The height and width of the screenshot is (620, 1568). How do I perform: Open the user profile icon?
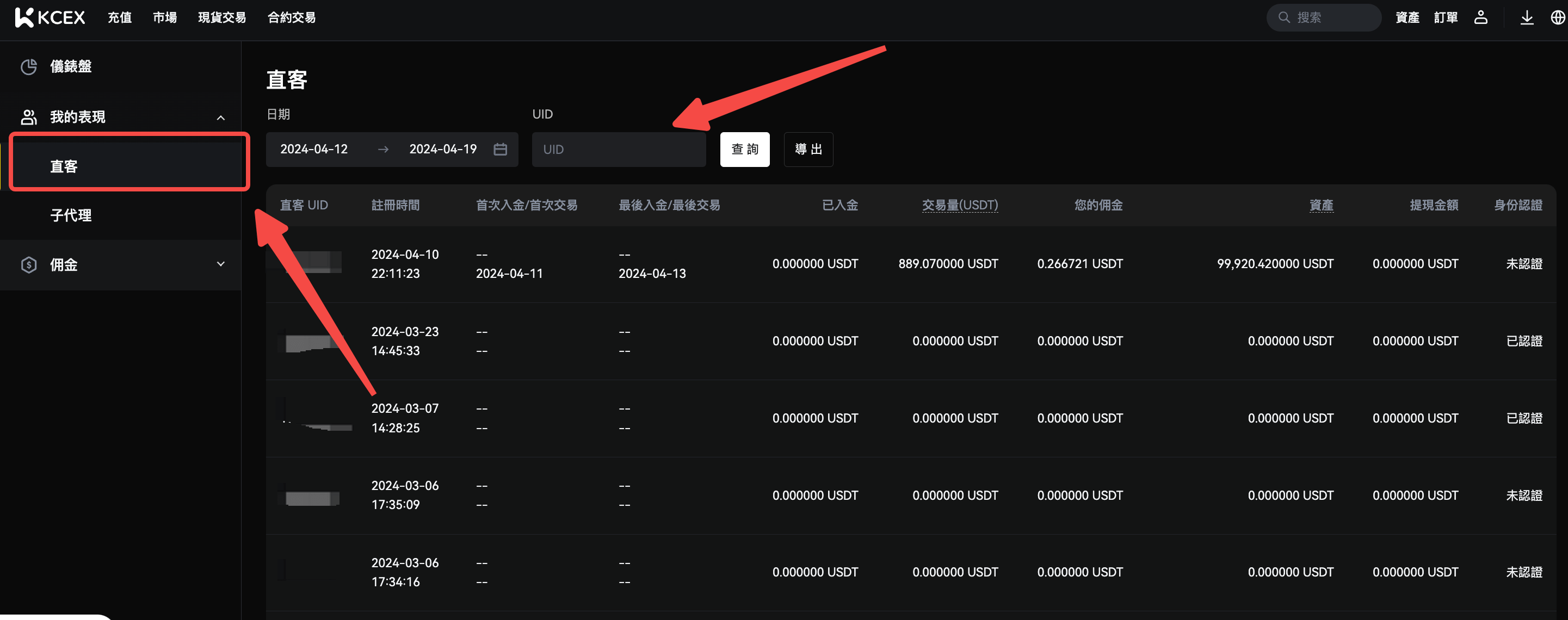click(1480, 17)
